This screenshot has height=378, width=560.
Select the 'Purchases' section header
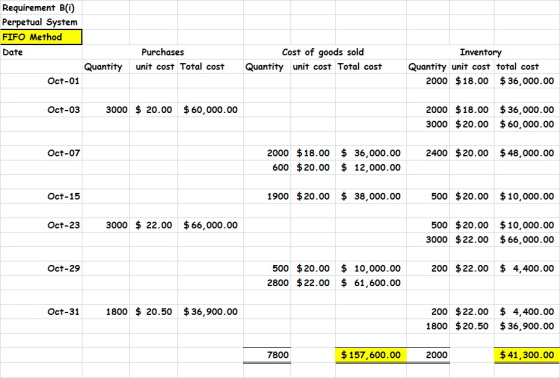[162, 52]
